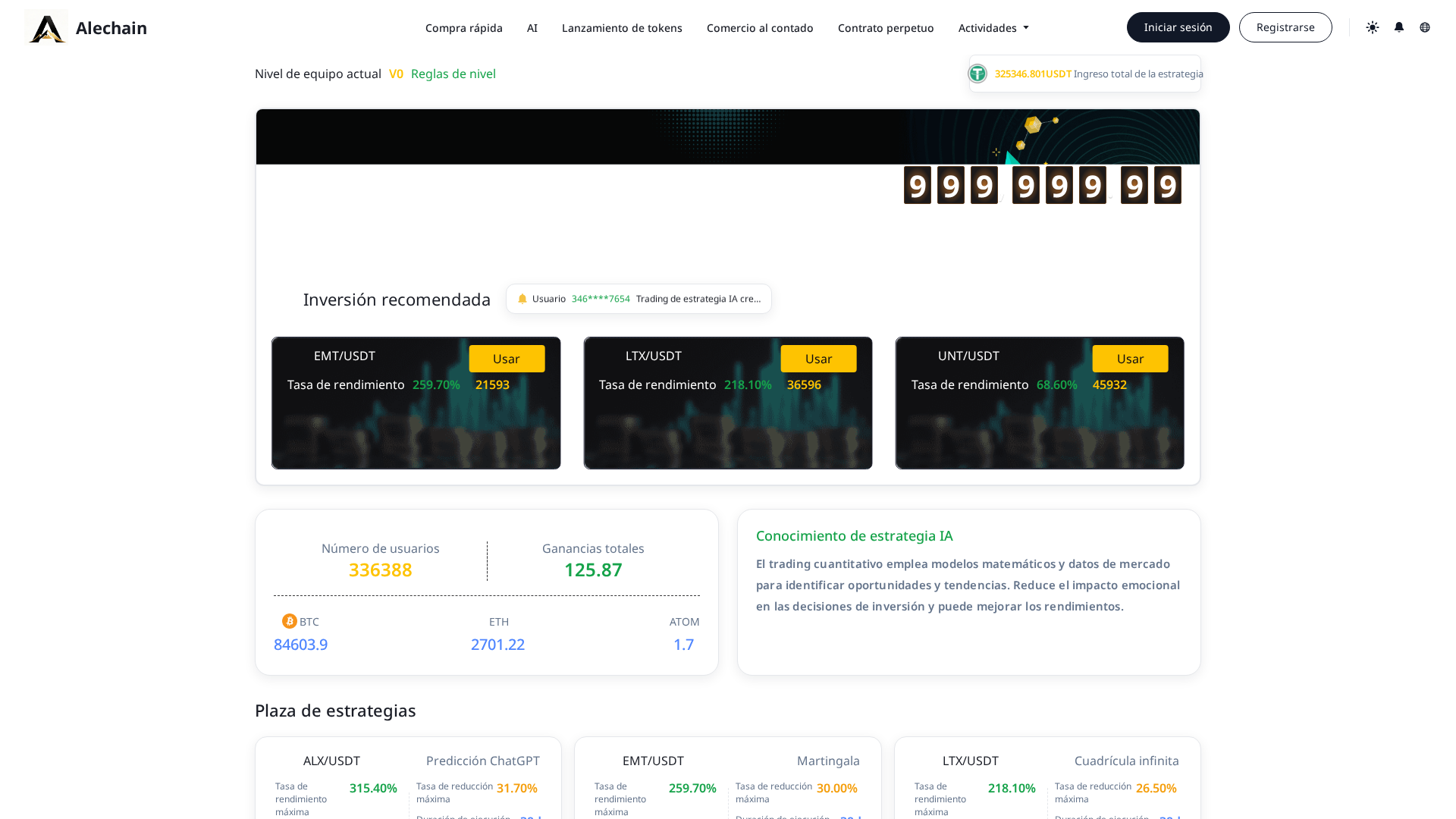Click the Alechain brand name
Viewport: 1456px width, 819px height.
pos(111,28)
